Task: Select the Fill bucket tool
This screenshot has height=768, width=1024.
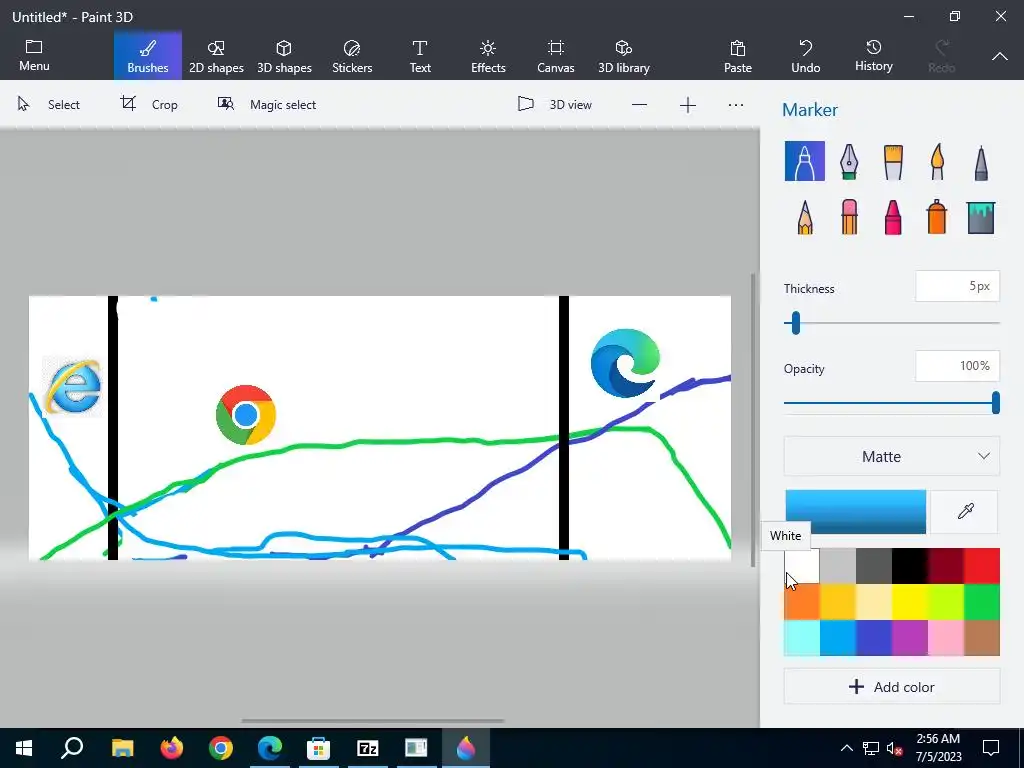Action: pyautogui.click(x=981, y=217)
